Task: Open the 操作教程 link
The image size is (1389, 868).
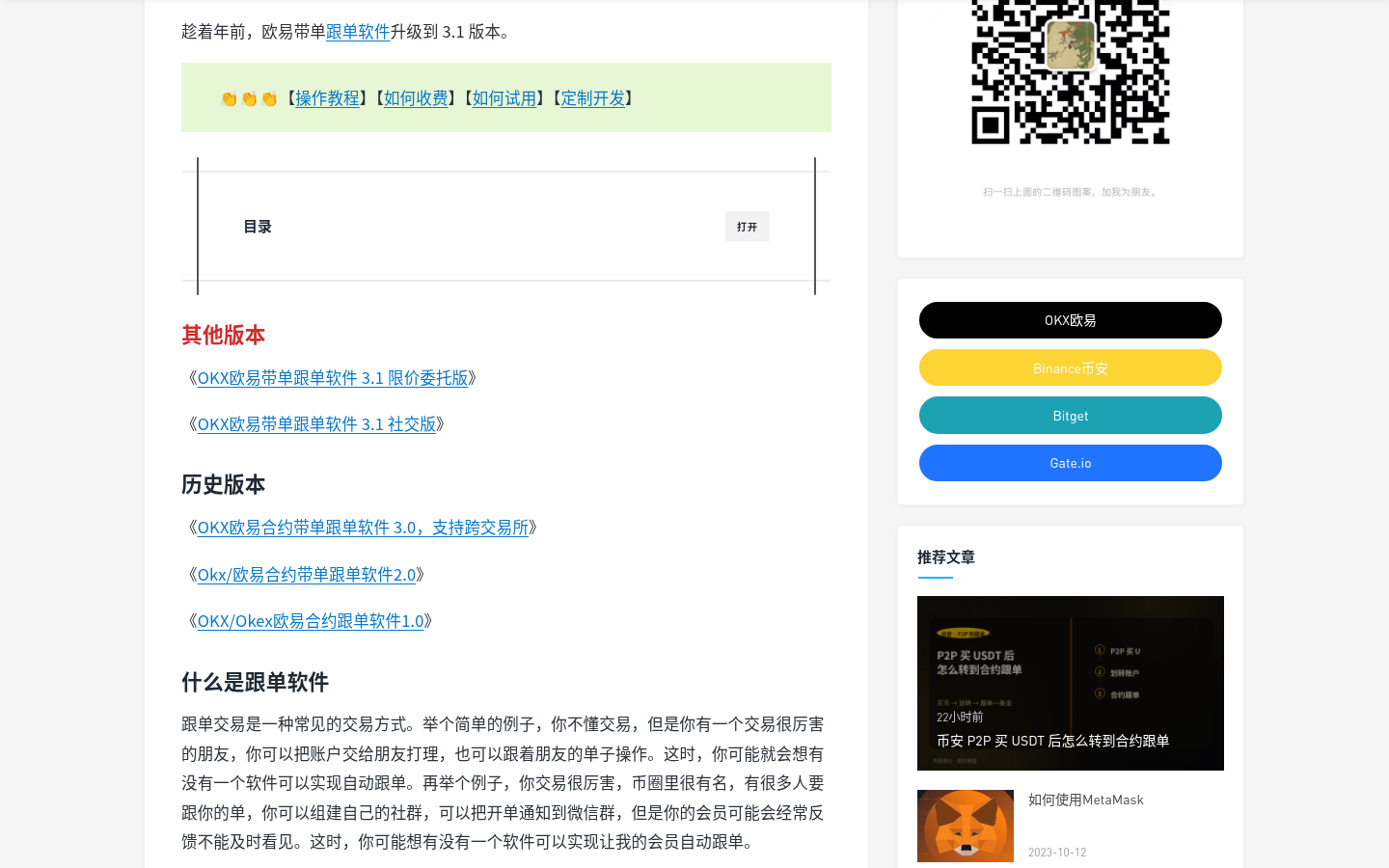Action: (327, 98)
